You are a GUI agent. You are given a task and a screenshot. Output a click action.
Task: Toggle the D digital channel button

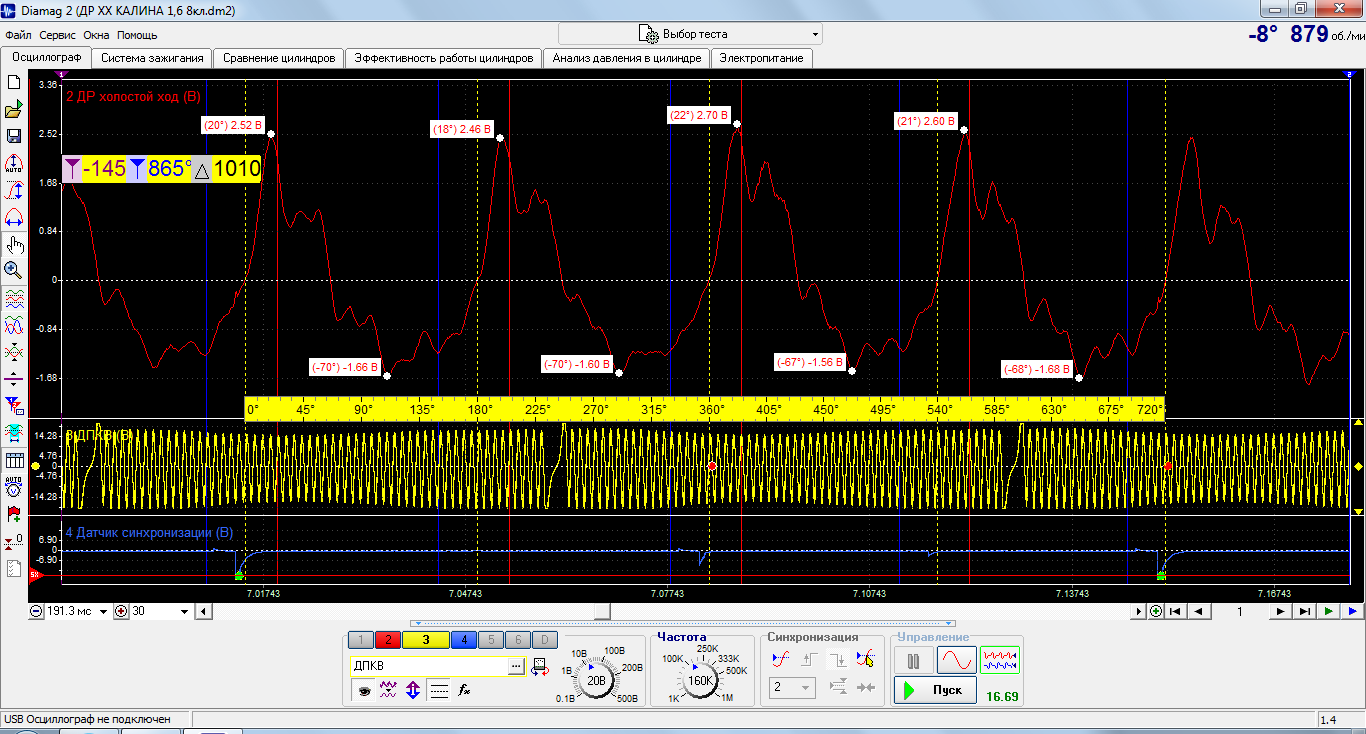(x=544, y=640)
